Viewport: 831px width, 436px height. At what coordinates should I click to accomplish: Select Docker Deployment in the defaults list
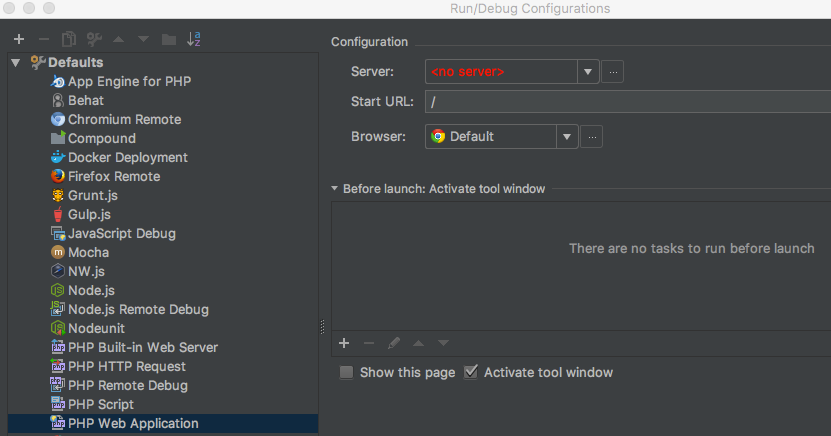coord(127,157)
